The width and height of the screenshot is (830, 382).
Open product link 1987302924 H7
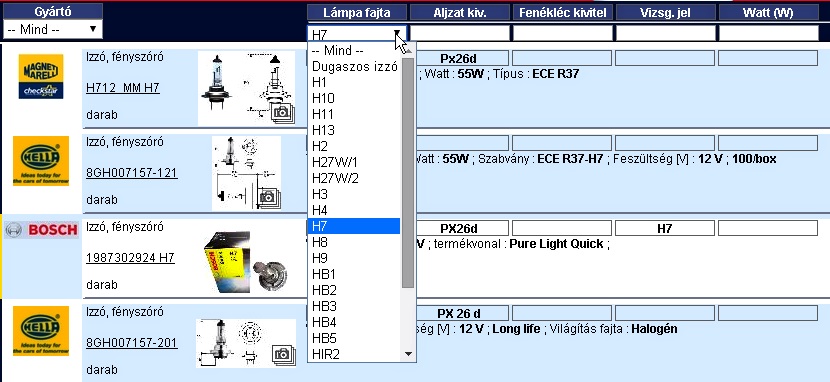(x=130, y=258)
